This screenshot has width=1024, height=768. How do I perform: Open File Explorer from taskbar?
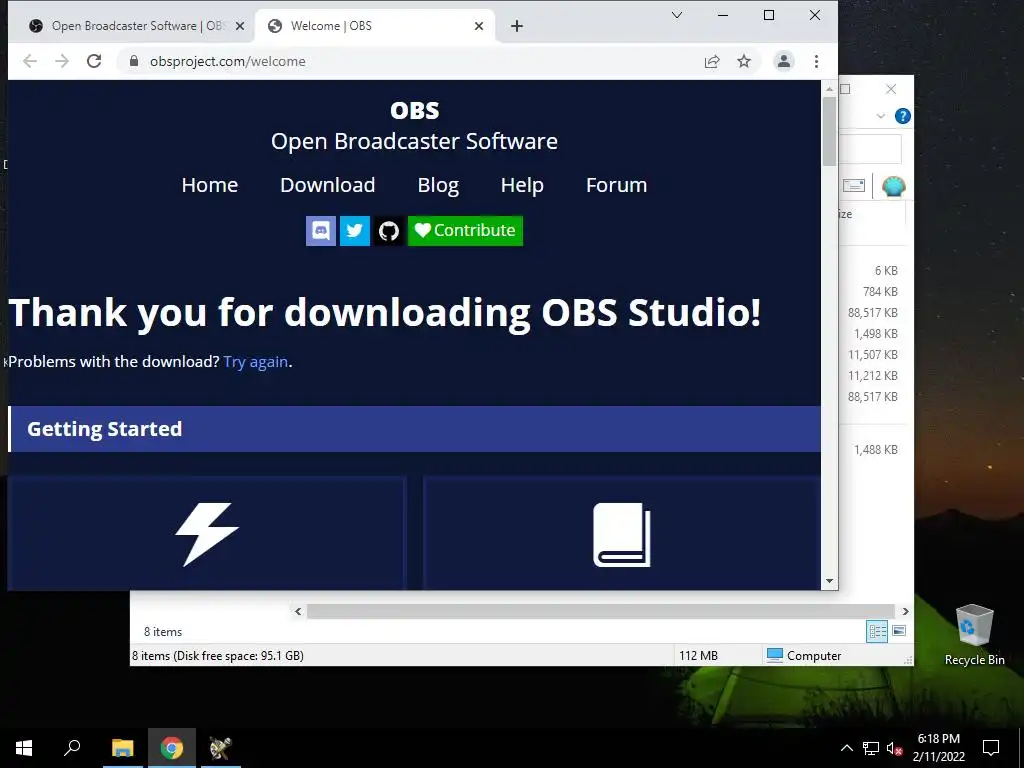point(122,748)
